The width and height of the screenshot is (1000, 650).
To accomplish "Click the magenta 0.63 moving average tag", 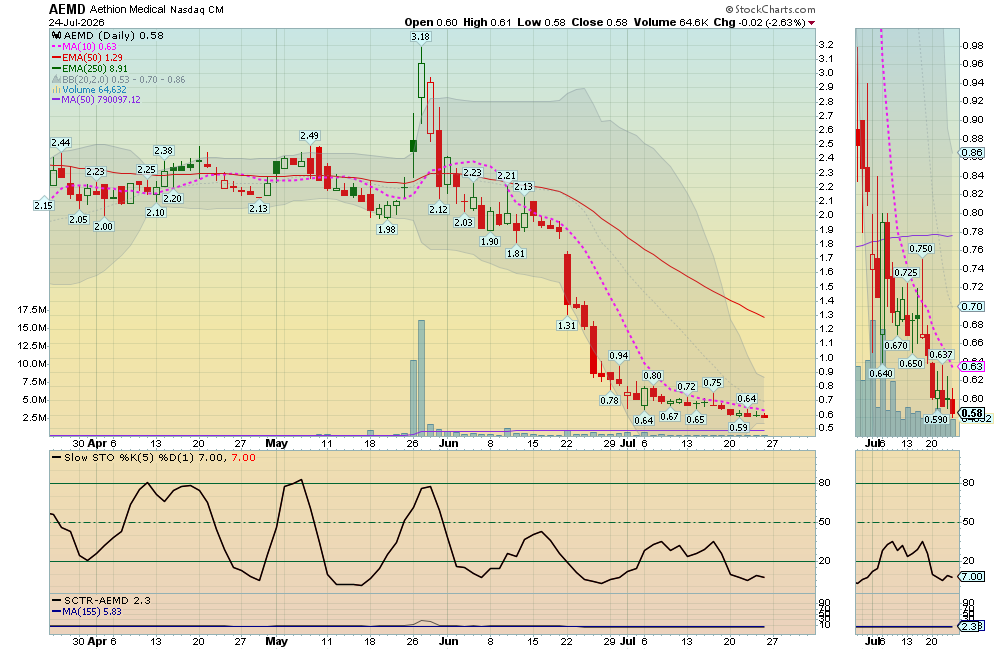I will 972,366.
